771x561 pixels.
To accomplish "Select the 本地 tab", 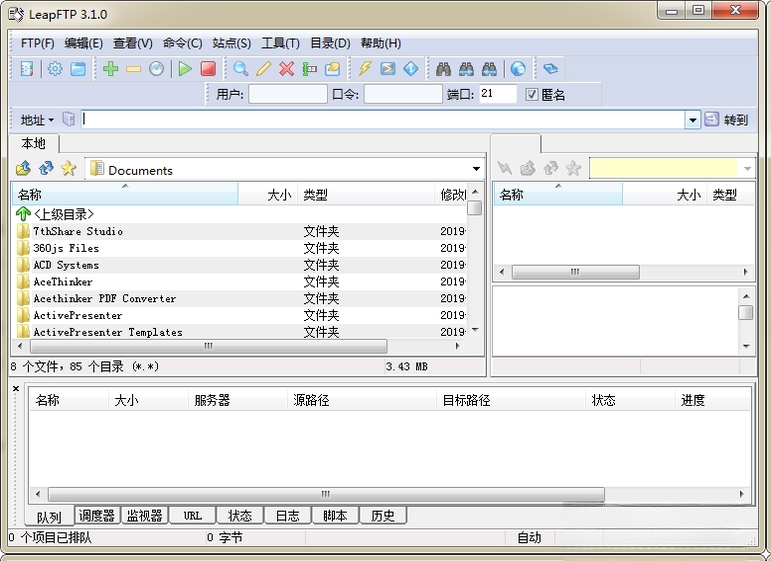I will tap(33, 143).
